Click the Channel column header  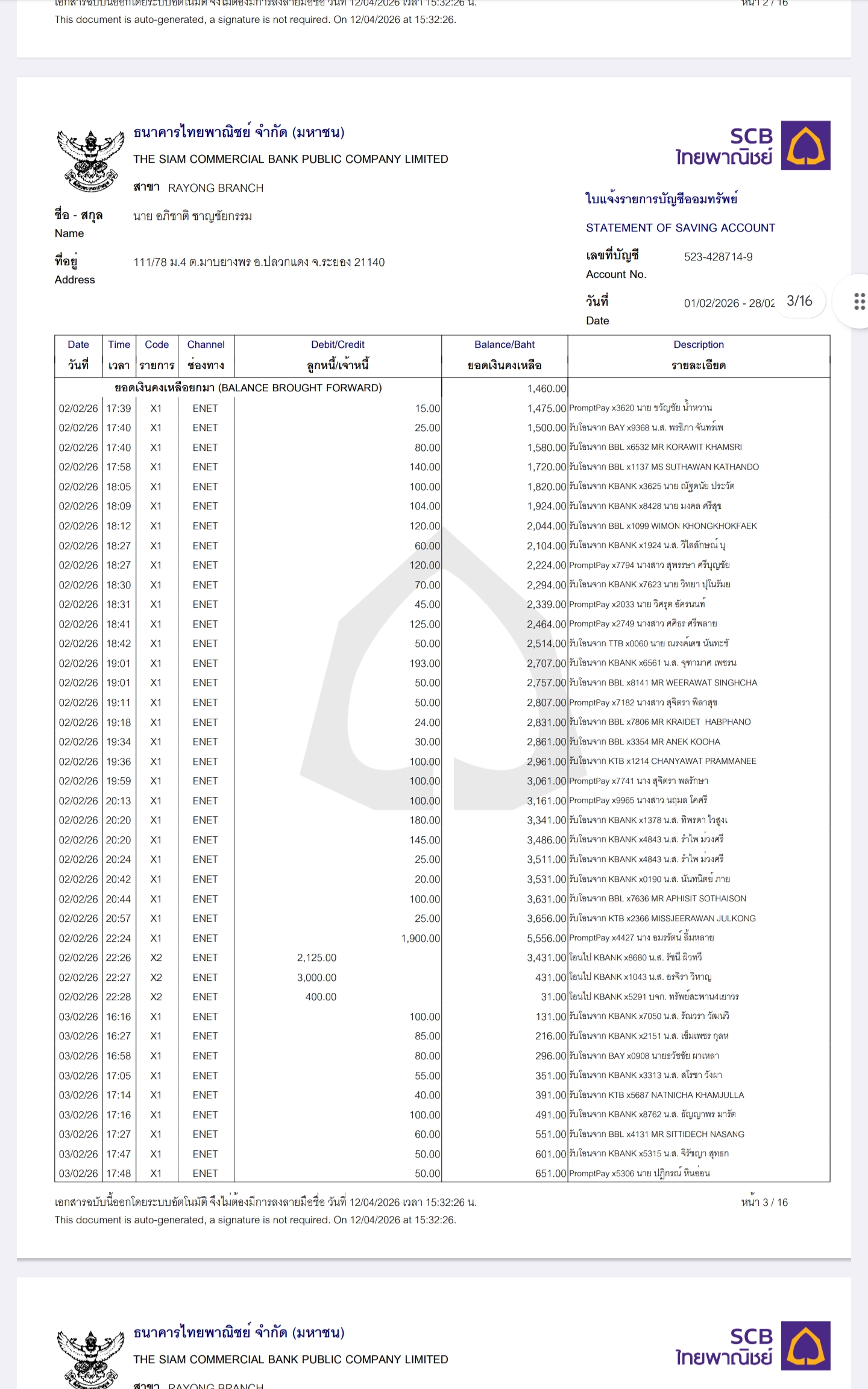click(x=206, y=354)
